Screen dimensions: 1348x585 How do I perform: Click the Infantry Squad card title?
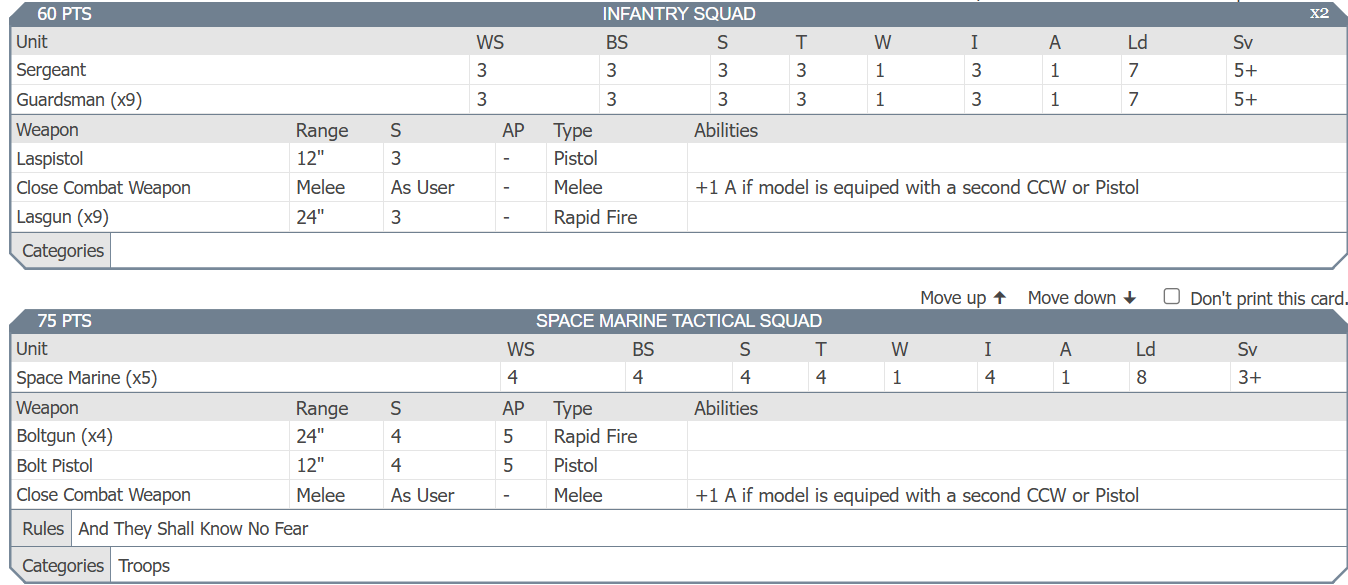(x=679, y=14)
